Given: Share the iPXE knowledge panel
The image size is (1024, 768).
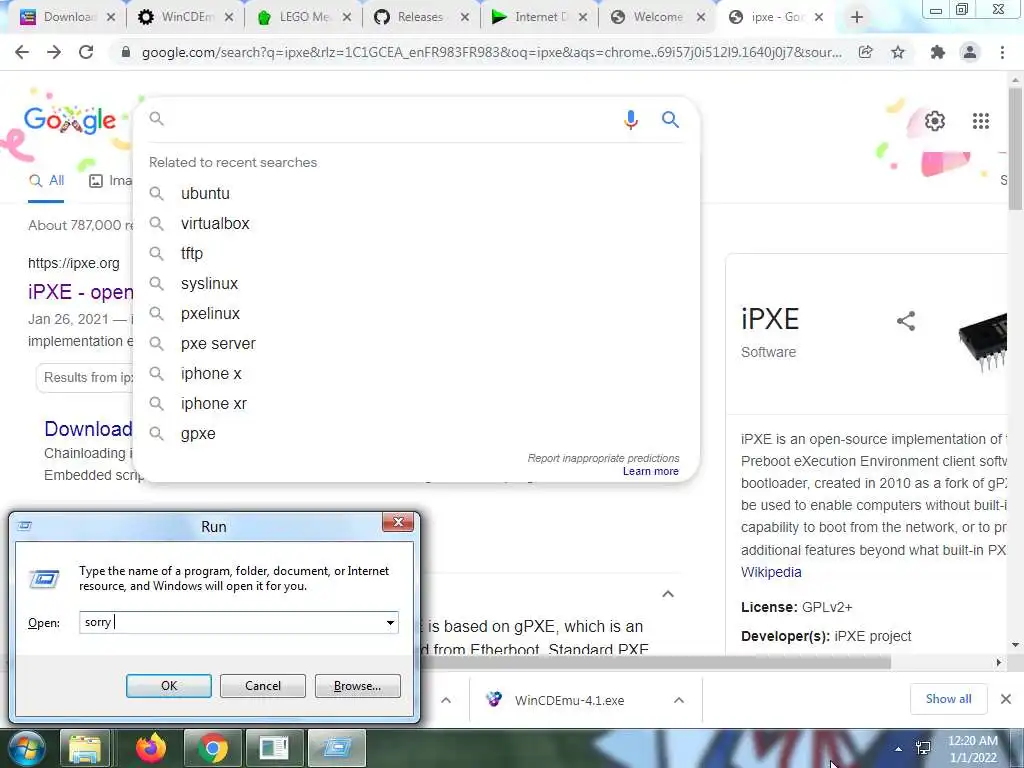Looking at the screenshot, I should point(906,321).
